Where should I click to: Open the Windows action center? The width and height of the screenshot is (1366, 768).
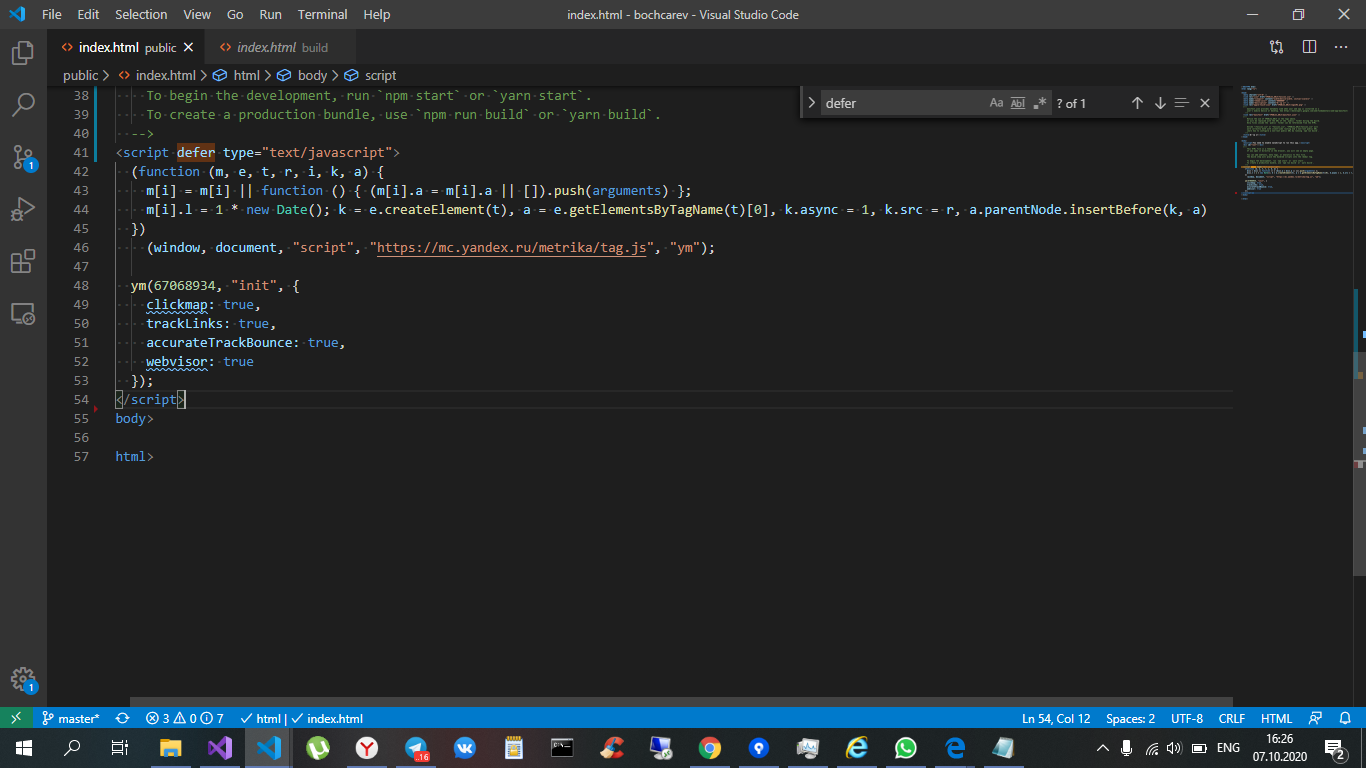click(1334, 748)
